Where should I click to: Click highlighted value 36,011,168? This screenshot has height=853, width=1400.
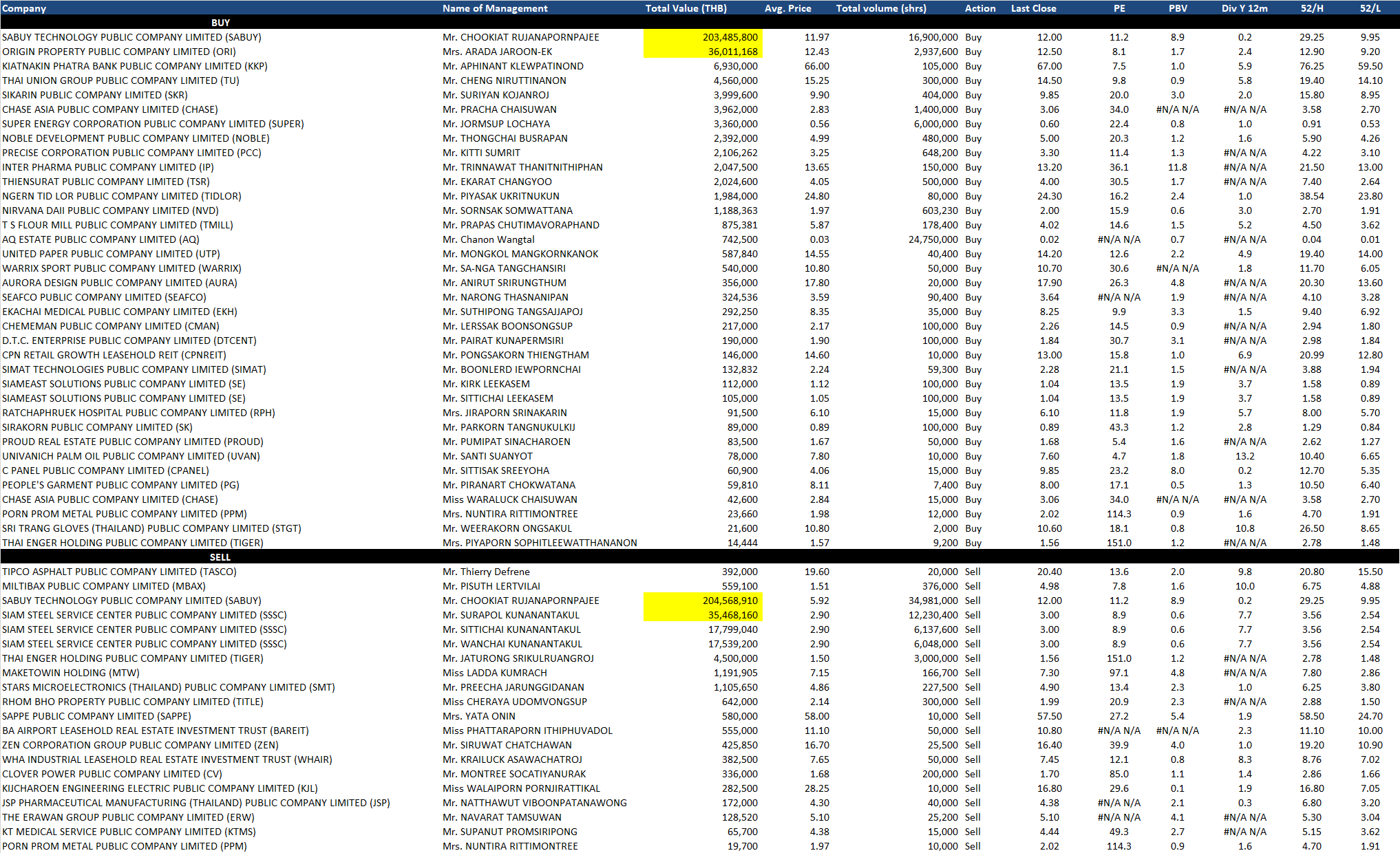732,52
